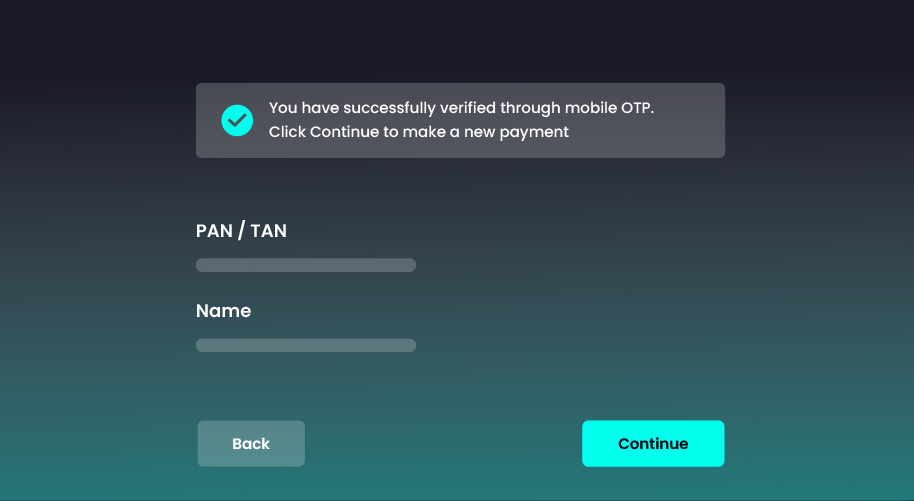Click 'Click Continue to make a new payment' text
The height and width of the screenshot is (501, 914).
click(418, 132)
